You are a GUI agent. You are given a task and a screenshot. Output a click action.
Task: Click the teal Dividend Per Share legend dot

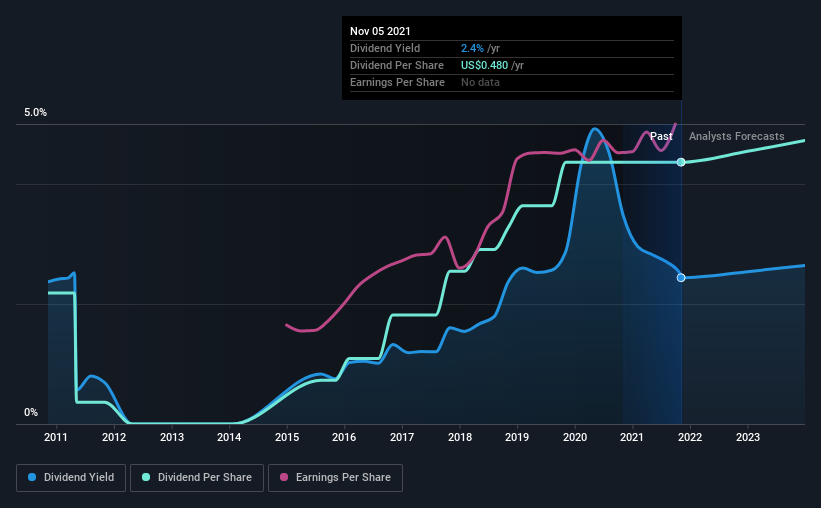coord(146,477)
